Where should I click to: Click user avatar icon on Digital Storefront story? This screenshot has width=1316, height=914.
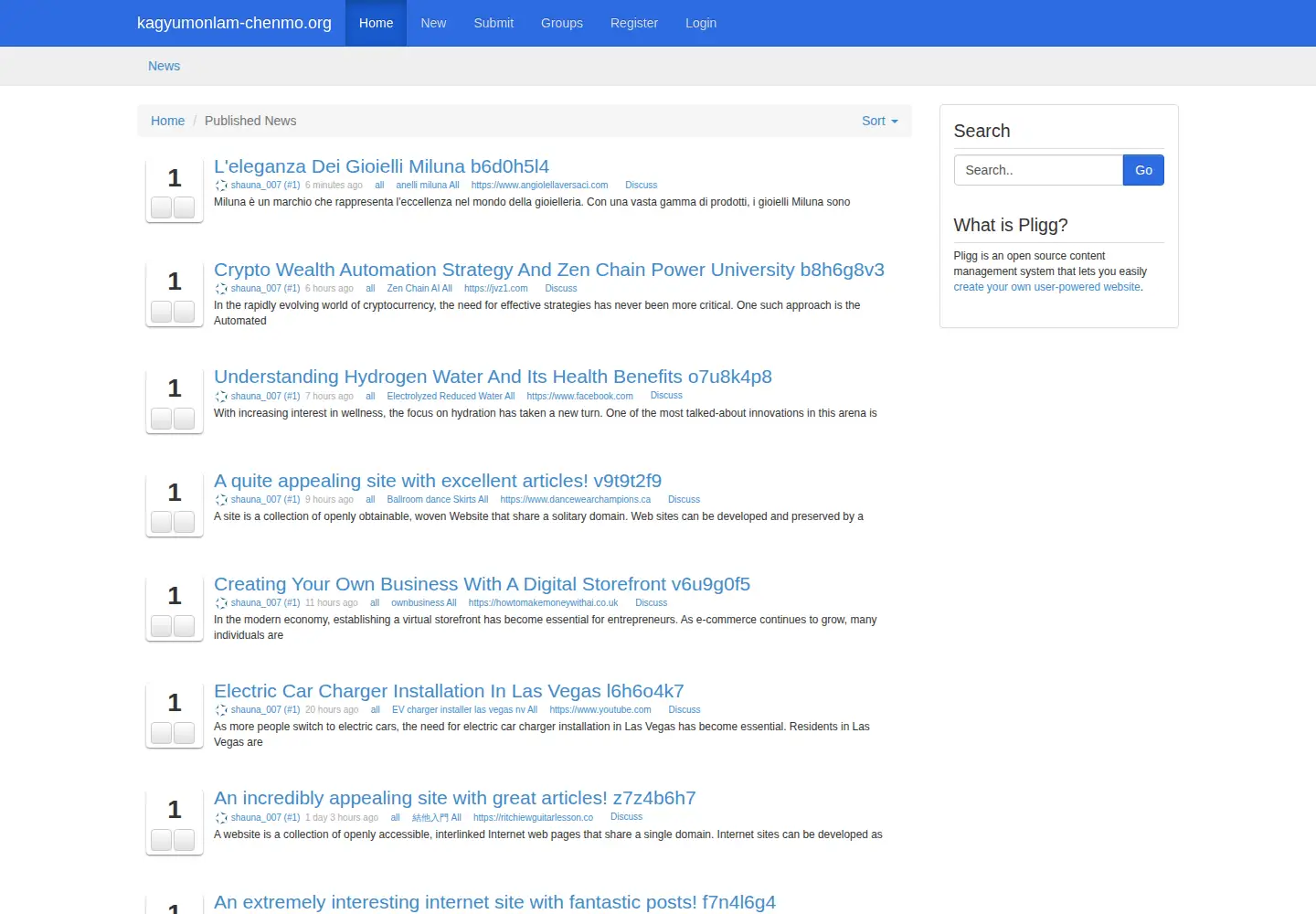click(221, 603)
